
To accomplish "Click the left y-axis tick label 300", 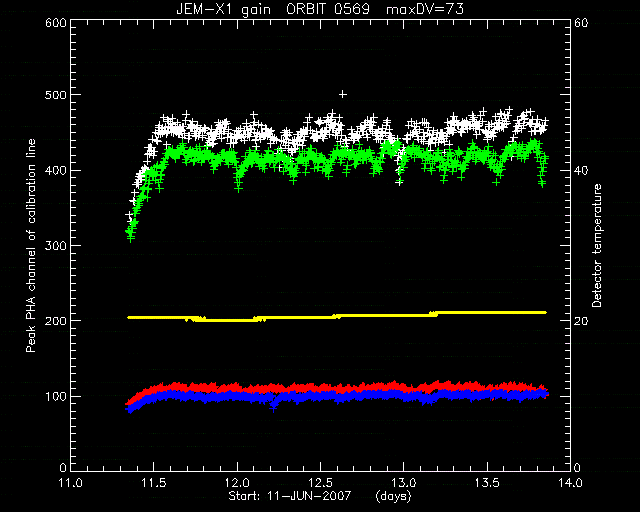I will coord(56,246).
